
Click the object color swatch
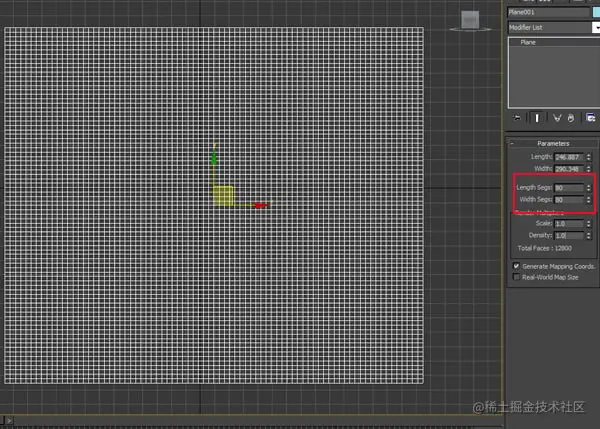(596, 12)
